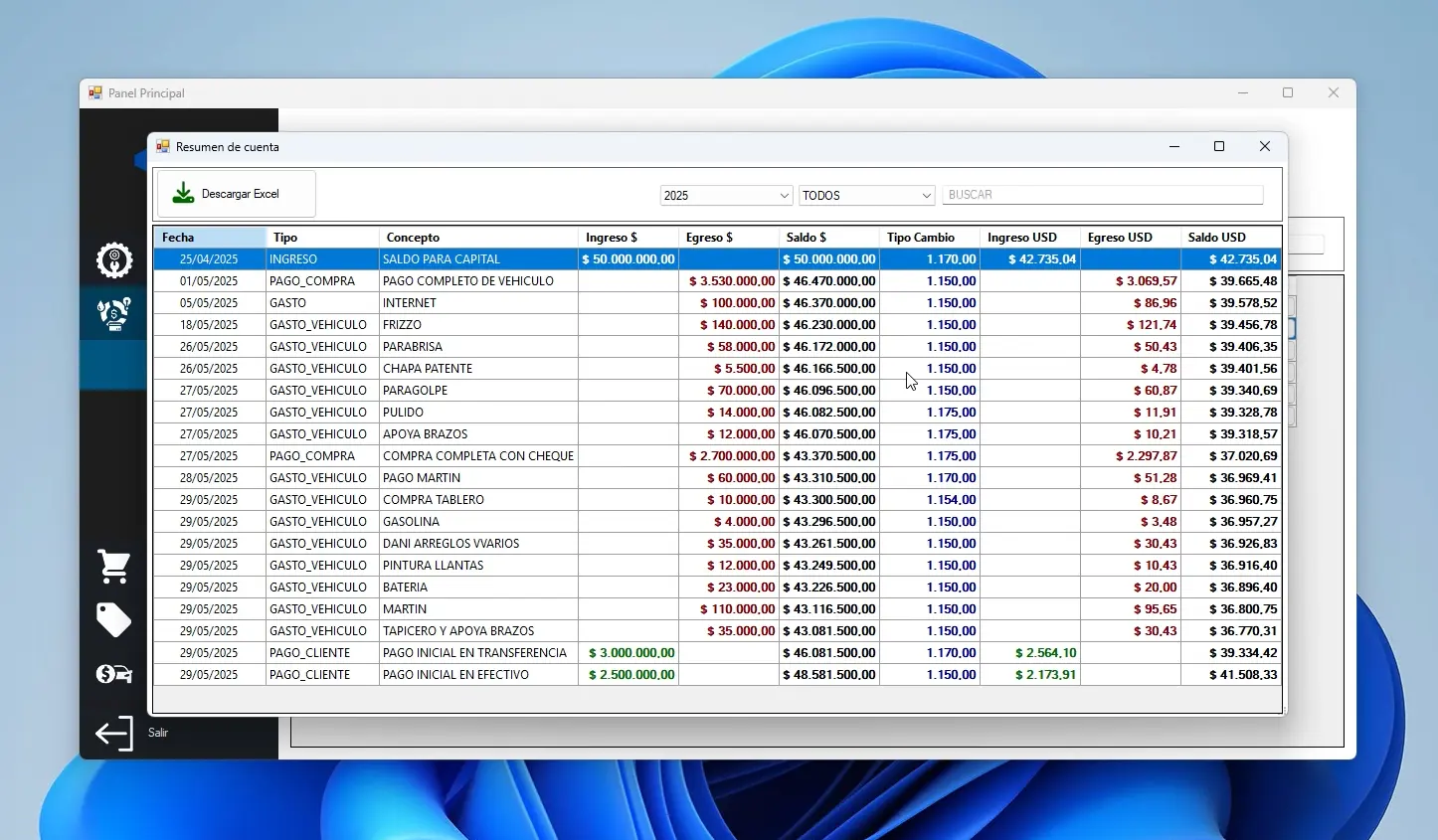Click the $ 2.700.000,00 egreso cell
This screenshot has width=1438, height=840.
coord(729,456)
